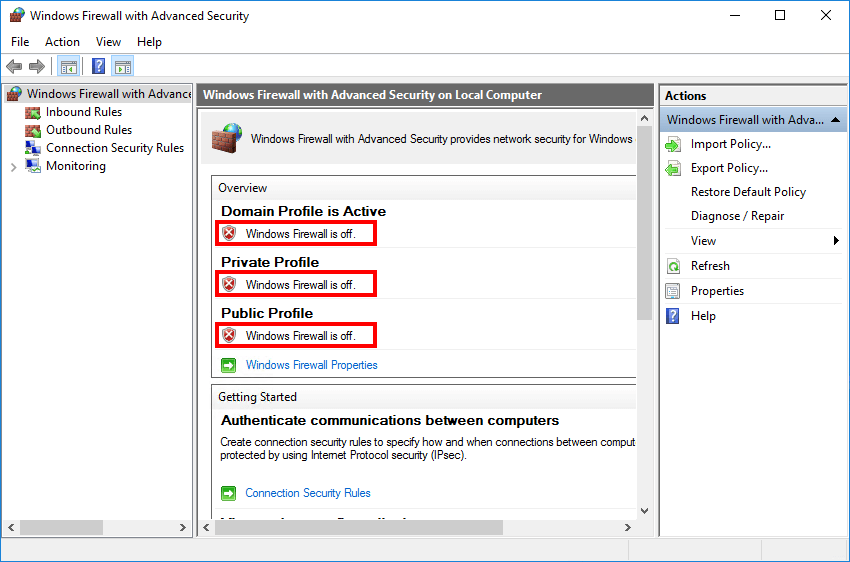850x562 pixels.
Task: Click the 'Private Profile' heading
Action: (x=270, y=262)
